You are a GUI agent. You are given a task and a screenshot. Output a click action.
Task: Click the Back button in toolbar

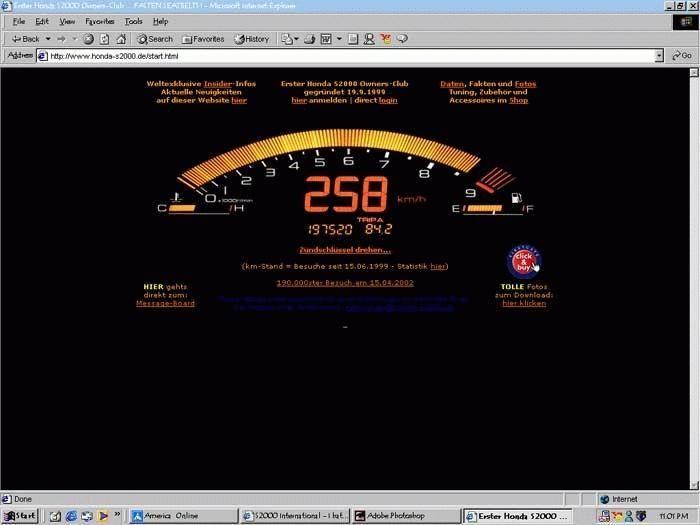click(25, 39)
